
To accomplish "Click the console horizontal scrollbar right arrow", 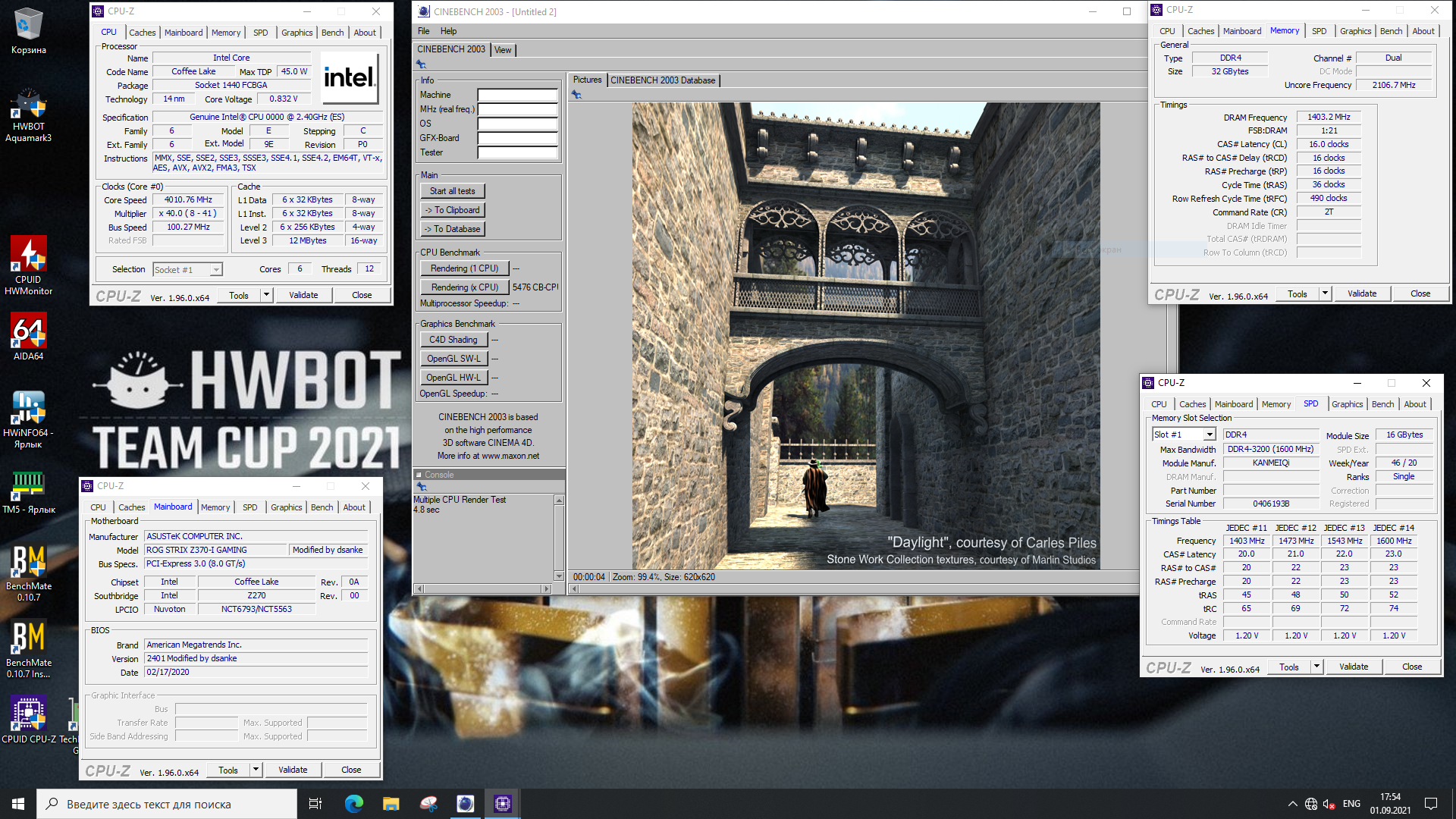I will (x=546, y=588).
